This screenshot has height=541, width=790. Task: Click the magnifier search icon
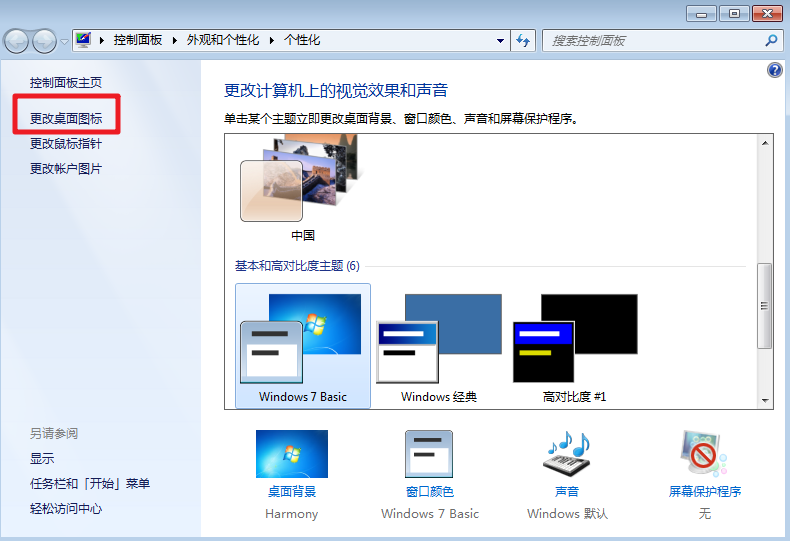click(771, 40)
